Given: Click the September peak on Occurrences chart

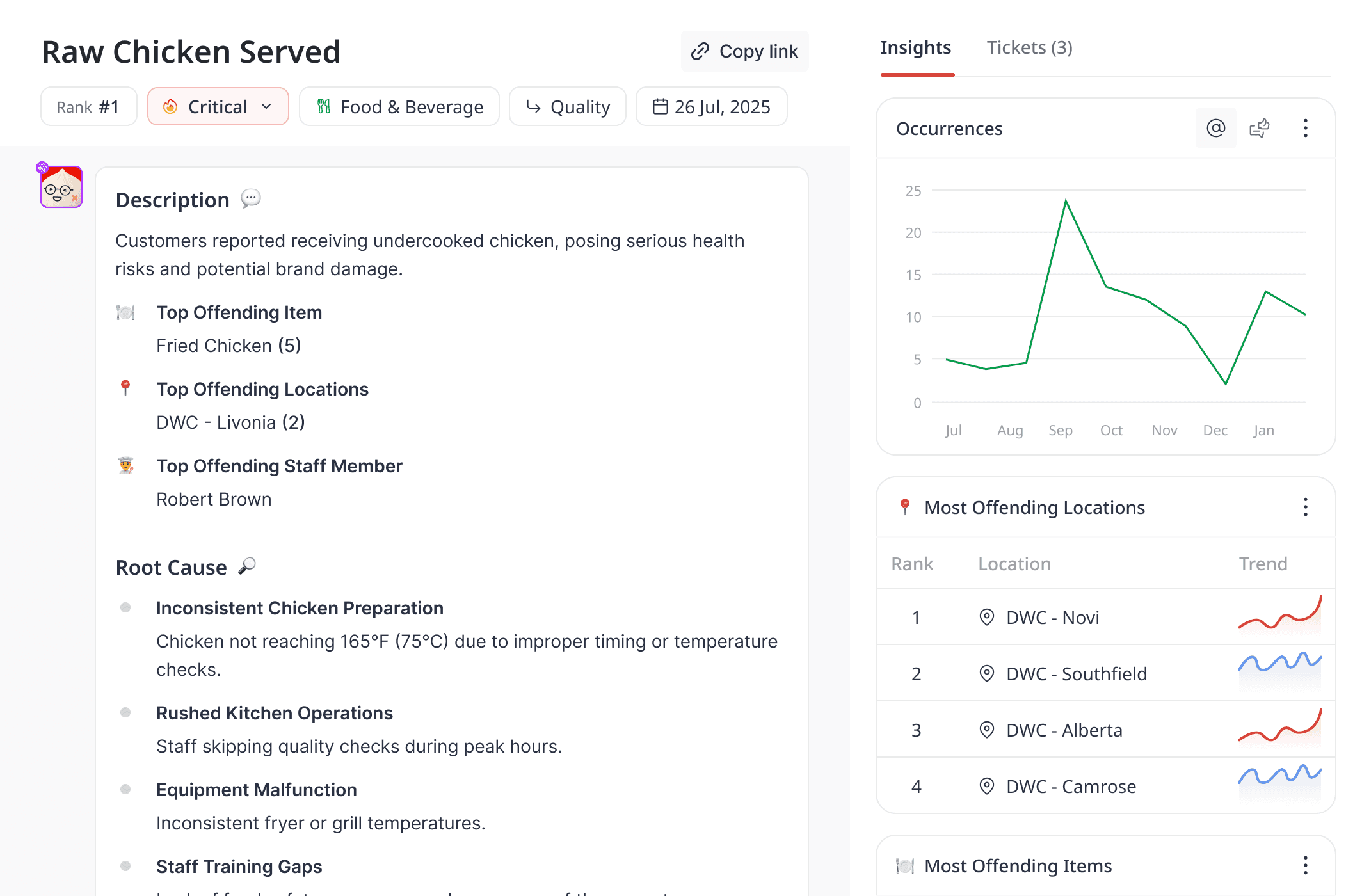Looking at the screenshot, I should (x=1066, y=201).
